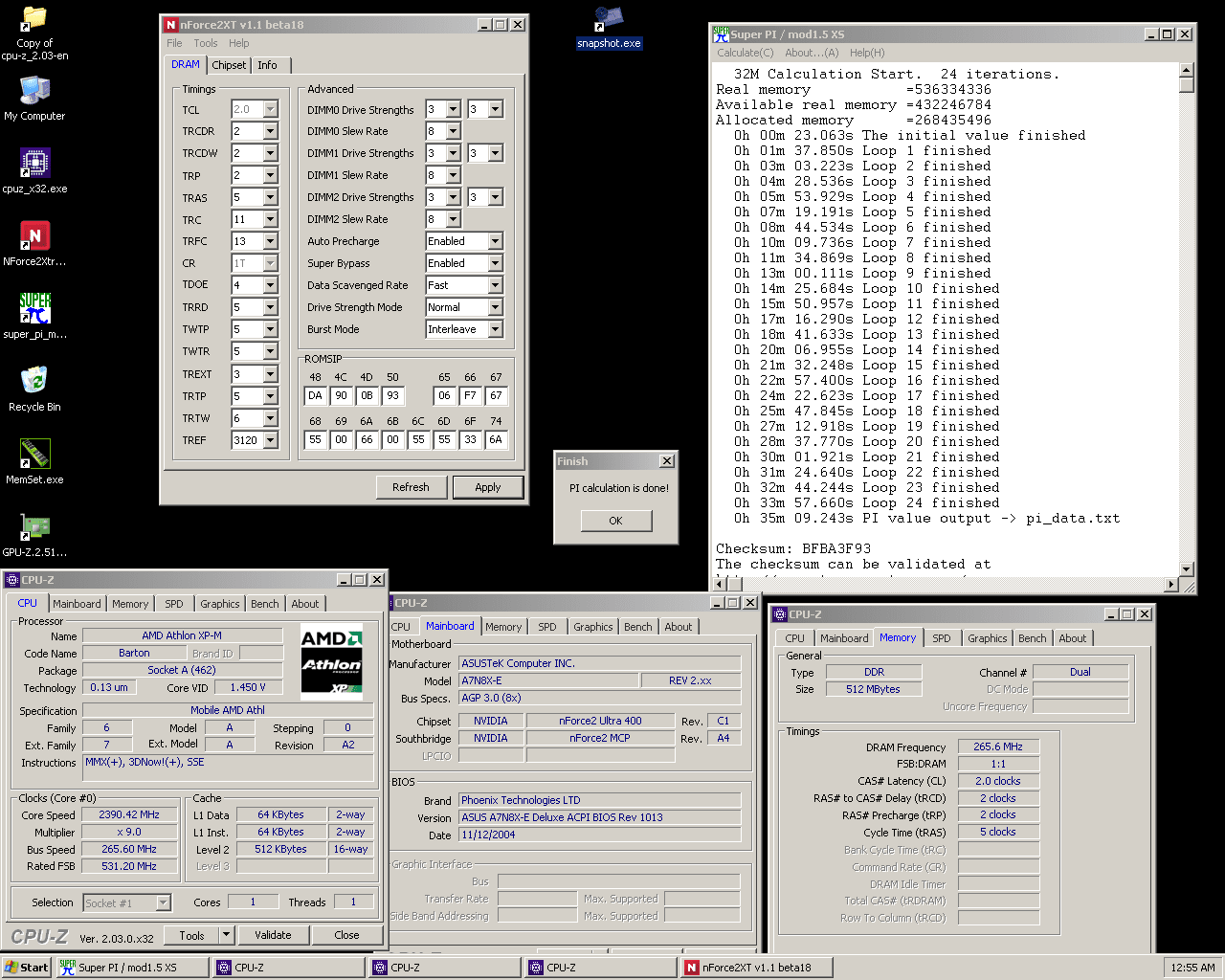
Task: Click the Core Speed 2390.42 MHz value
Action: 129,814
